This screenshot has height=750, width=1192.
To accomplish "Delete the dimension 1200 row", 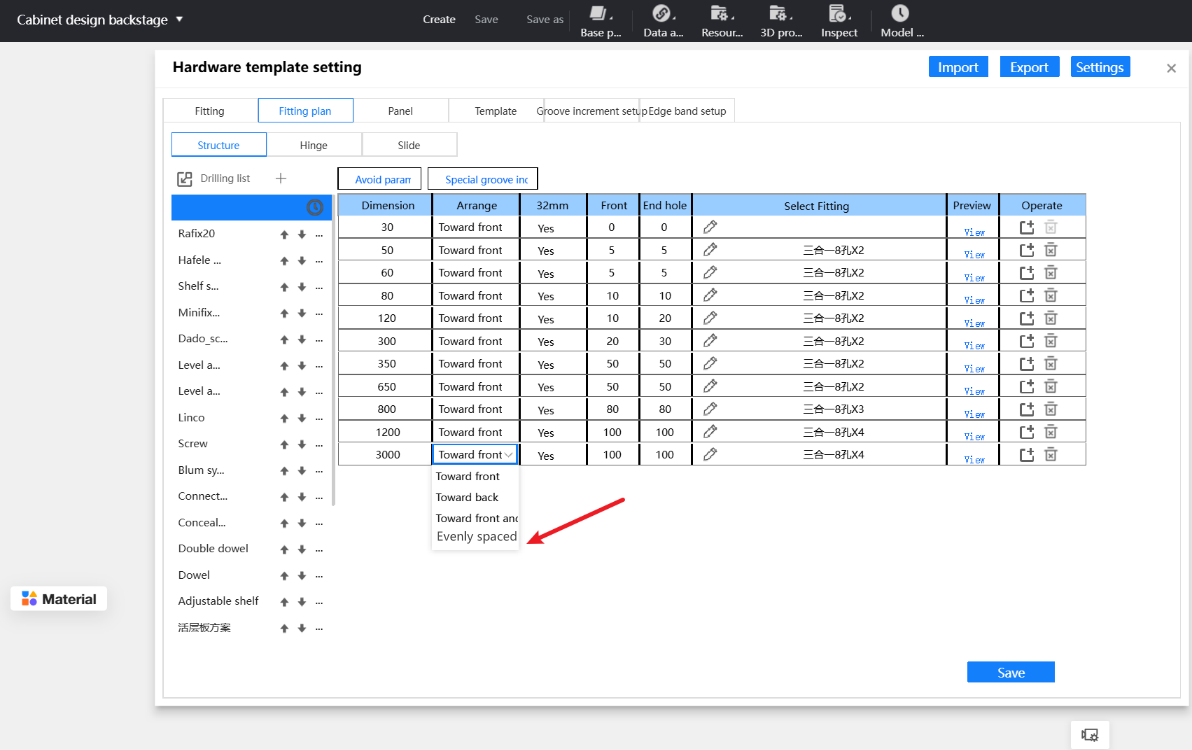I will [1051, 432].
